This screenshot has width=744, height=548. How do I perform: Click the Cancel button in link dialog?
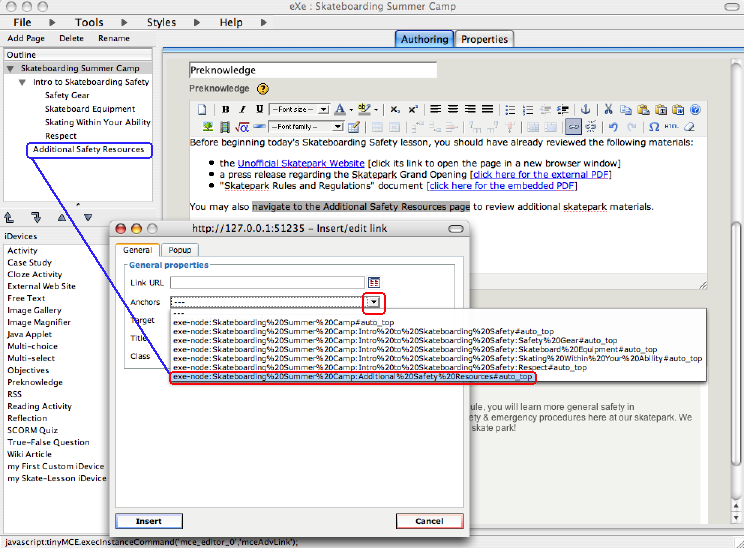point(429,521)
